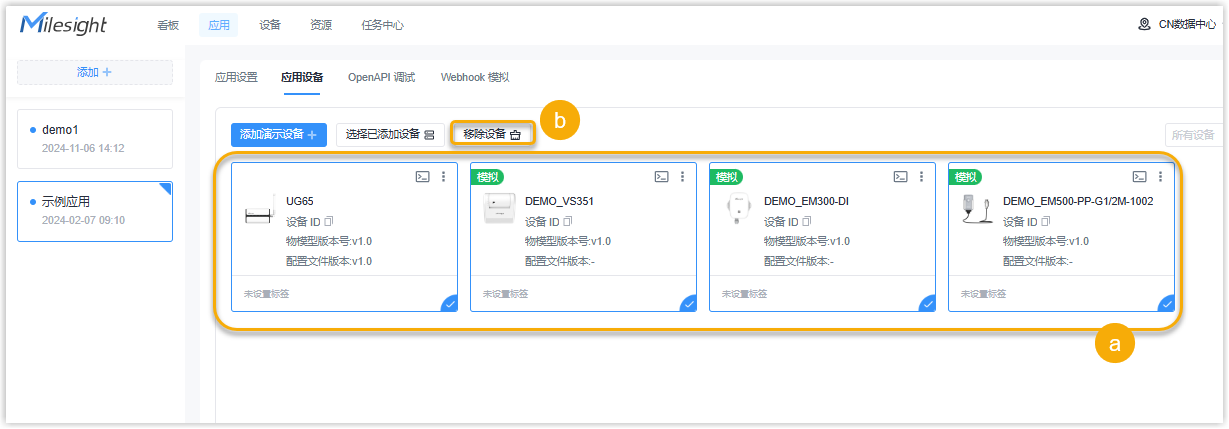Click the DEMO_VS351 device image
Screen dimensions: 1229x429
[499, 210]
